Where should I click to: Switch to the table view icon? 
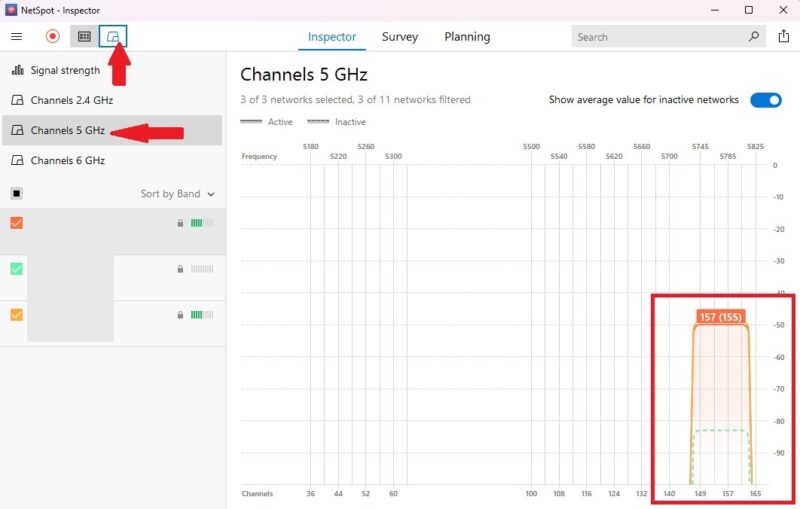pos(84,37)
